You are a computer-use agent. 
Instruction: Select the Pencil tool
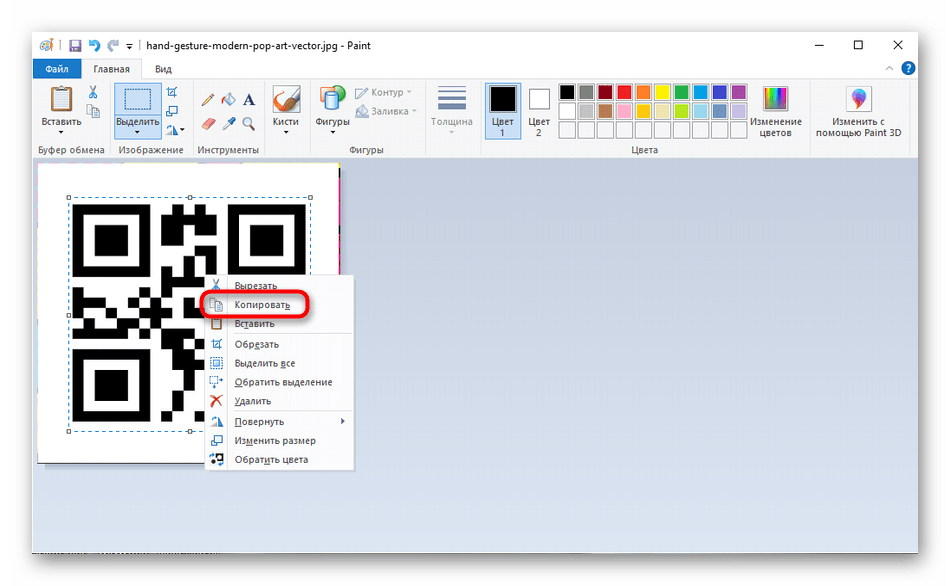point(208,99)
